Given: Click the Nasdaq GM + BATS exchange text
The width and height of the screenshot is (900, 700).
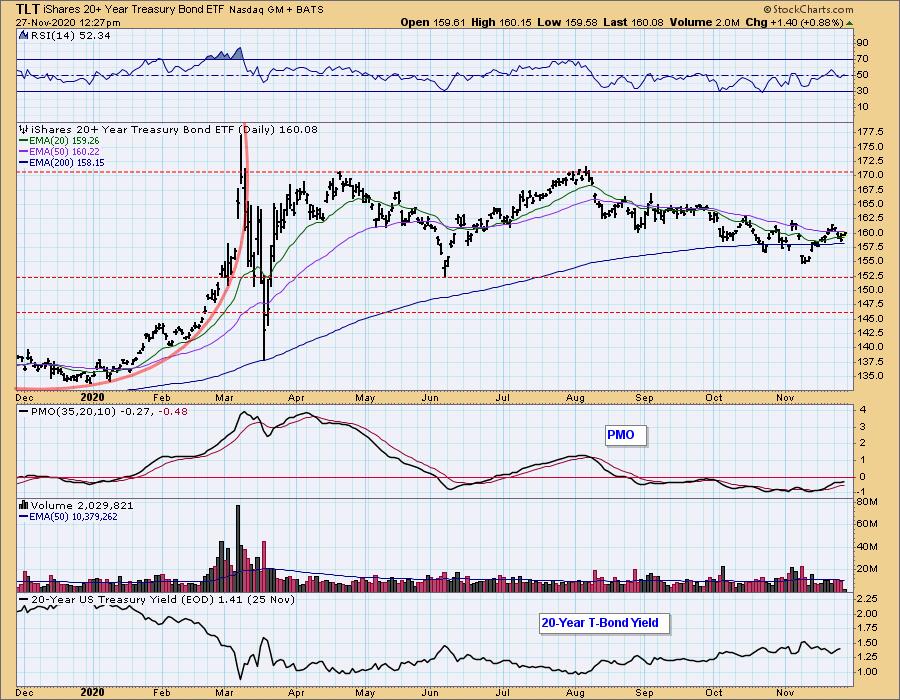Looking at the screenshot, I should [x=276, y=10].
